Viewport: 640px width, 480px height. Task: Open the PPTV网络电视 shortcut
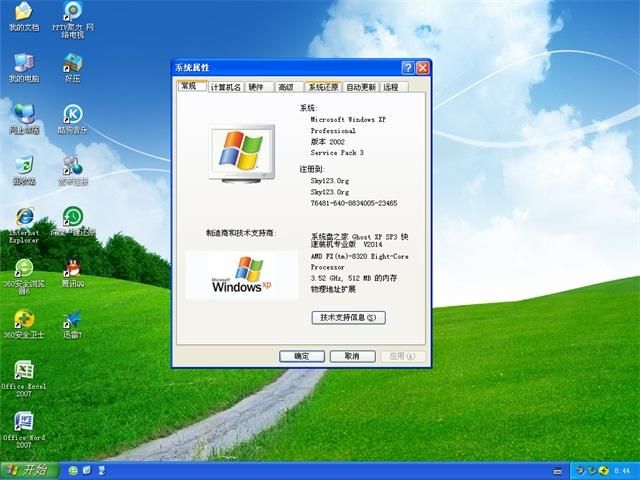73,20
